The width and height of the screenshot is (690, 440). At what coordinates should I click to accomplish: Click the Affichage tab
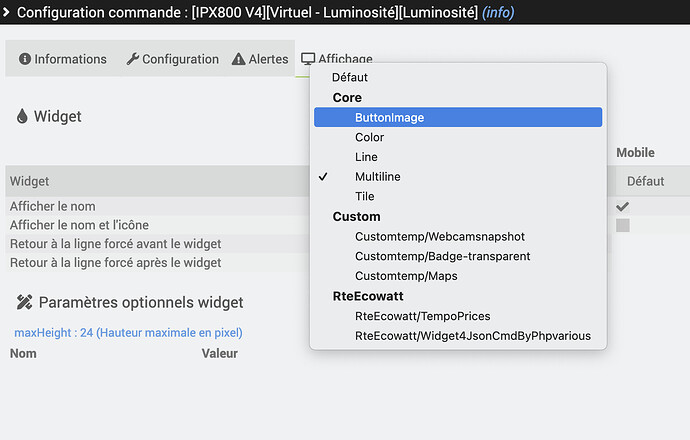(336, 59)
